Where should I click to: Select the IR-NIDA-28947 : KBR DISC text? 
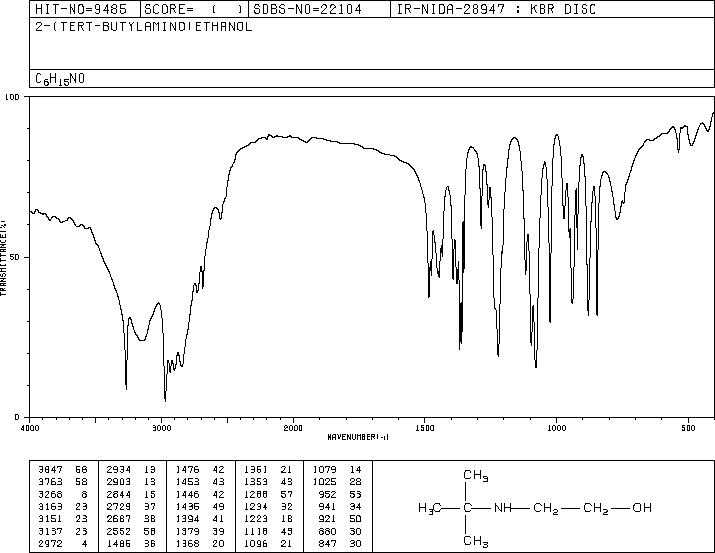496,10
